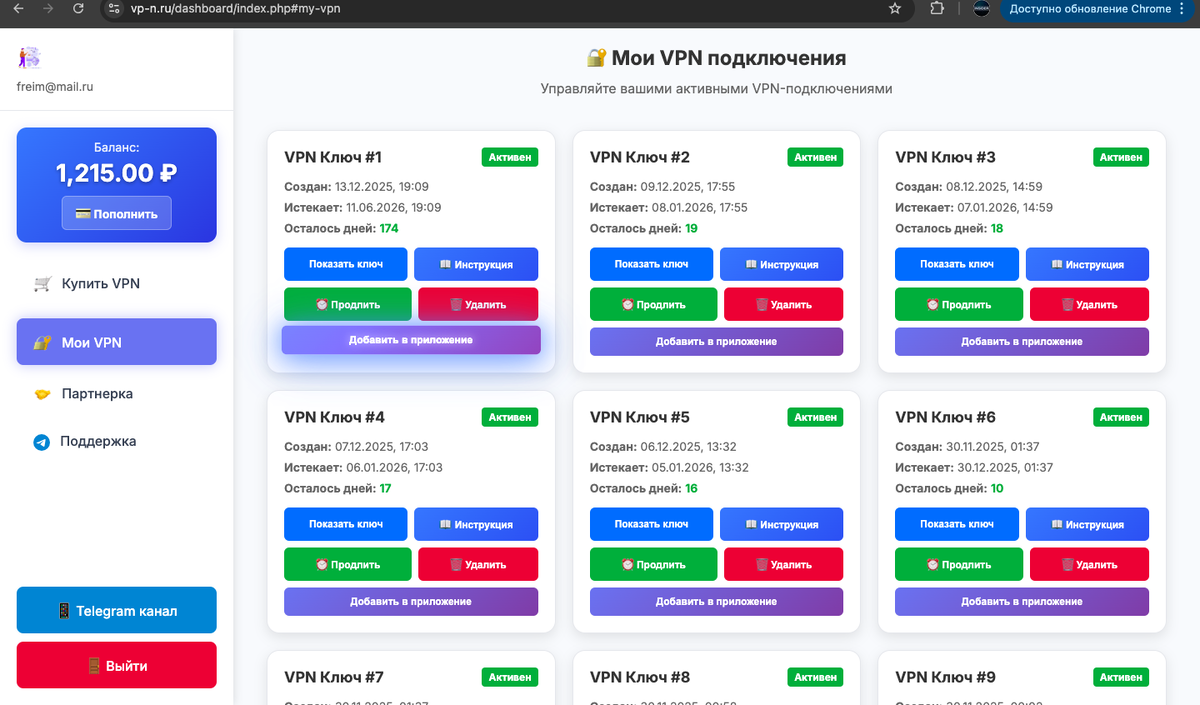
Task: Extend VPN Ключ #6 with Продлить
Action: pyautogui.click(x=959, y=564)
